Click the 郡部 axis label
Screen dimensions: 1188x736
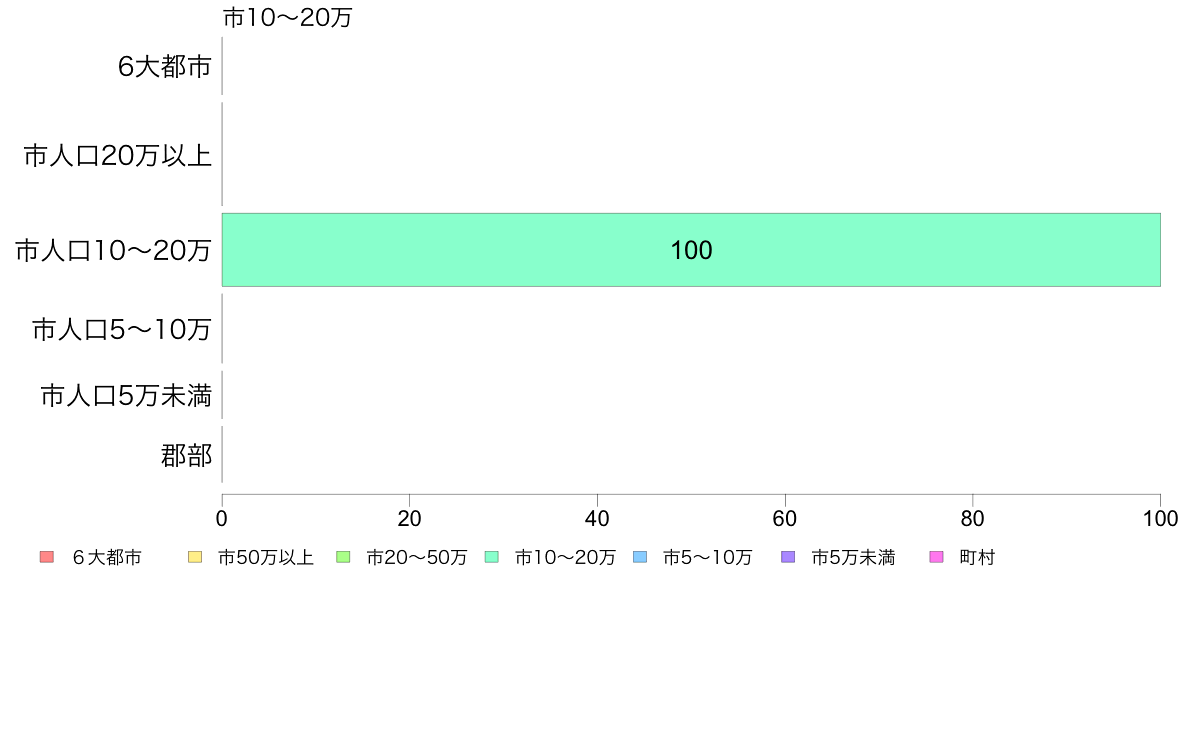pyautogui.click(x=186, y=456)
